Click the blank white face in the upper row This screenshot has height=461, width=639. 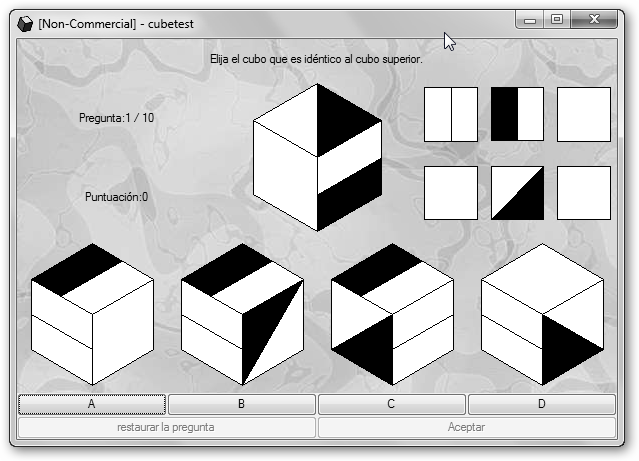tap(583, 114)
